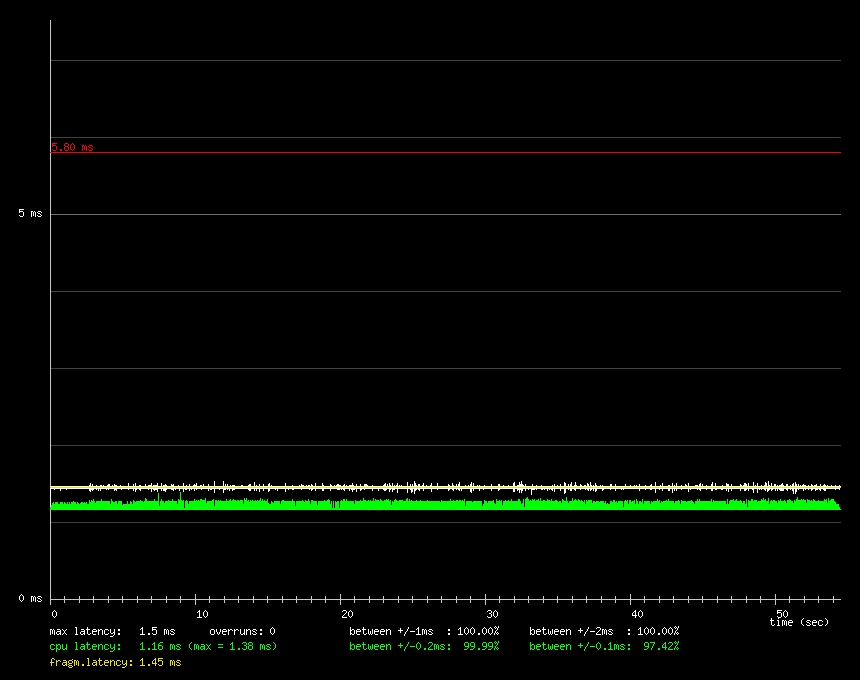Click the between +/-2ms 100.00% statistic
Viewport: 860px width, 680px height.
(x=602, y=631)
